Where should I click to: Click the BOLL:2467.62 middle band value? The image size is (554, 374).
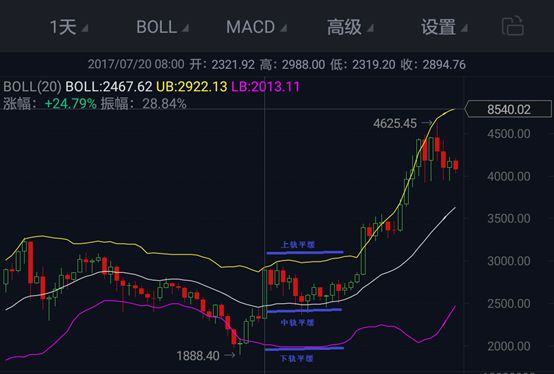[109, 87]
